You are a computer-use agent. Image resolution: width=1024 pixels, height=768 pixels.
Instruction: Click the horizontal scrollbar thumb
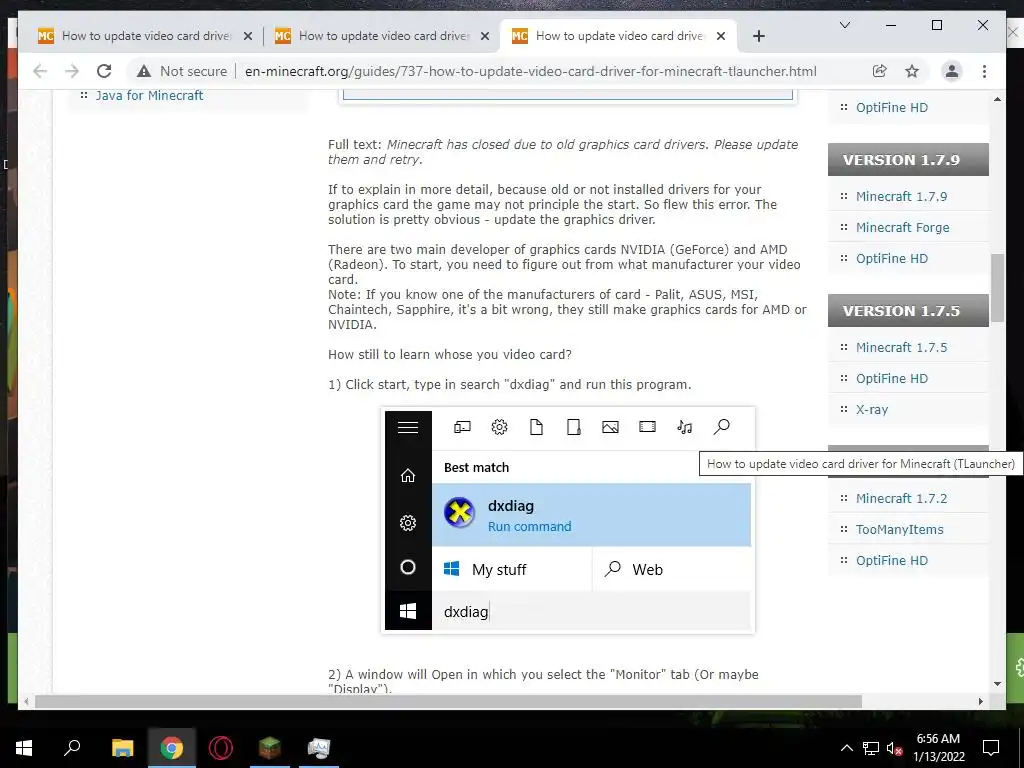pyautogui.click(x=448, y=701)
